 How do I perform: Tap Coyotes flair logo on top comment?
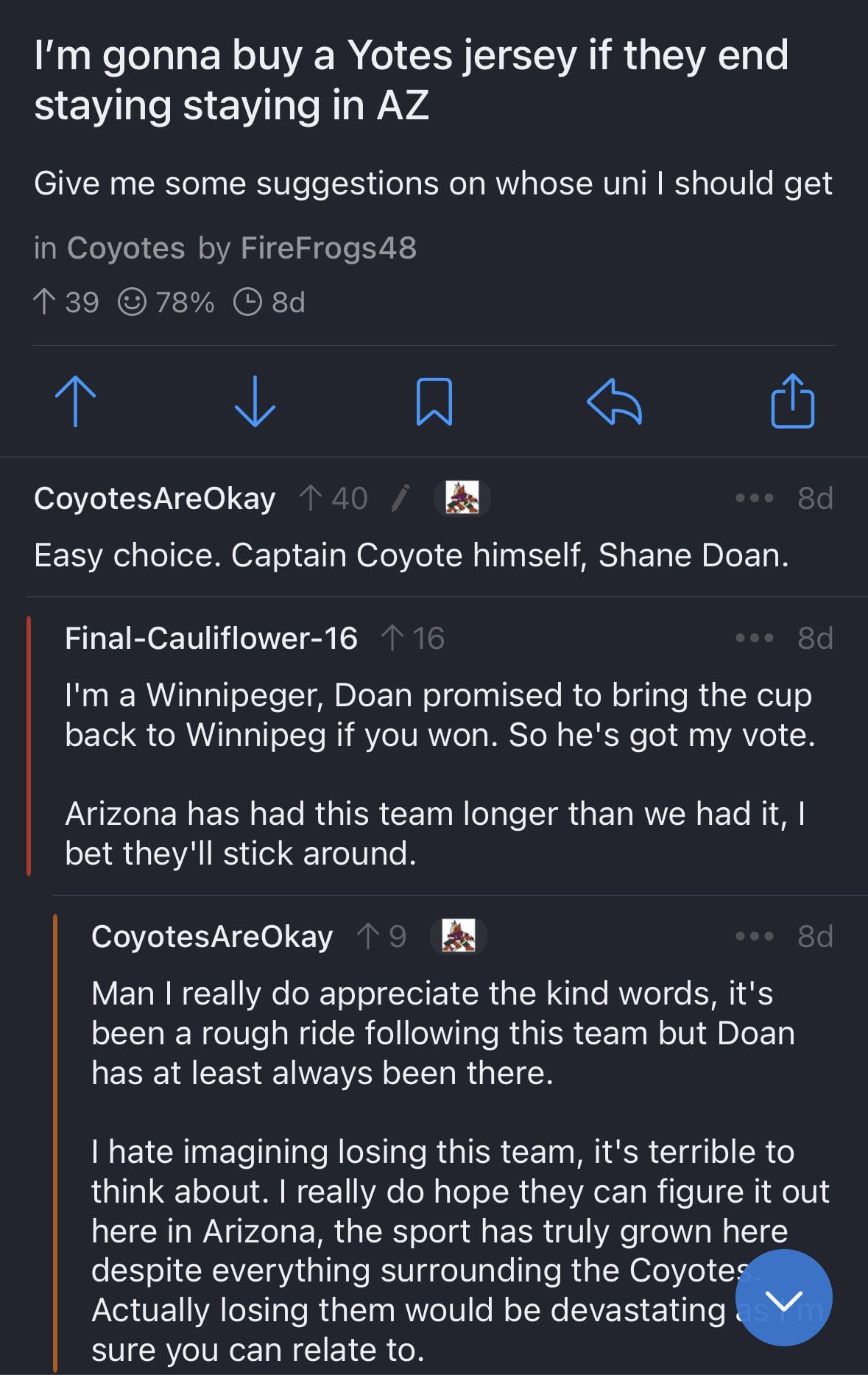point(462,498)
